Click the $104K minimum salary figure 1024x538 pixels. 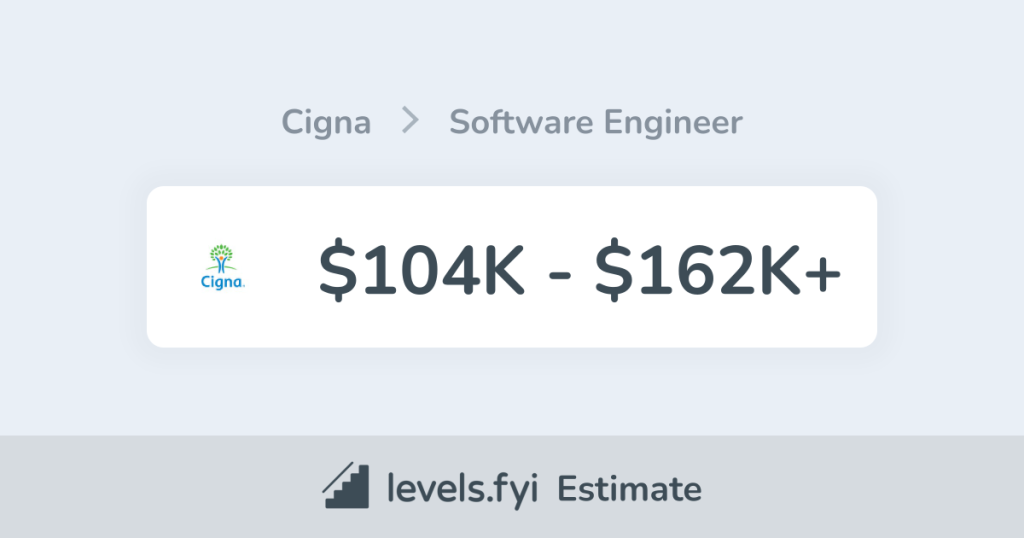(x=421, y=270)
